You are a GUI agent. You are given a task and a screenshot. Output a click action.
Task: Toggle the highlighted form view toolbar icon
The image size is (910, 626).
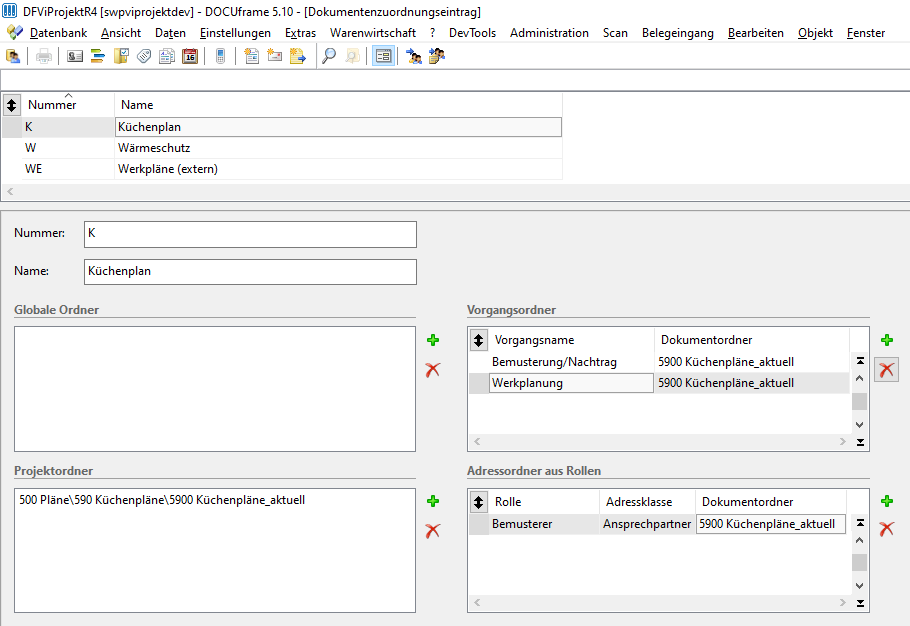click(384, 56)
